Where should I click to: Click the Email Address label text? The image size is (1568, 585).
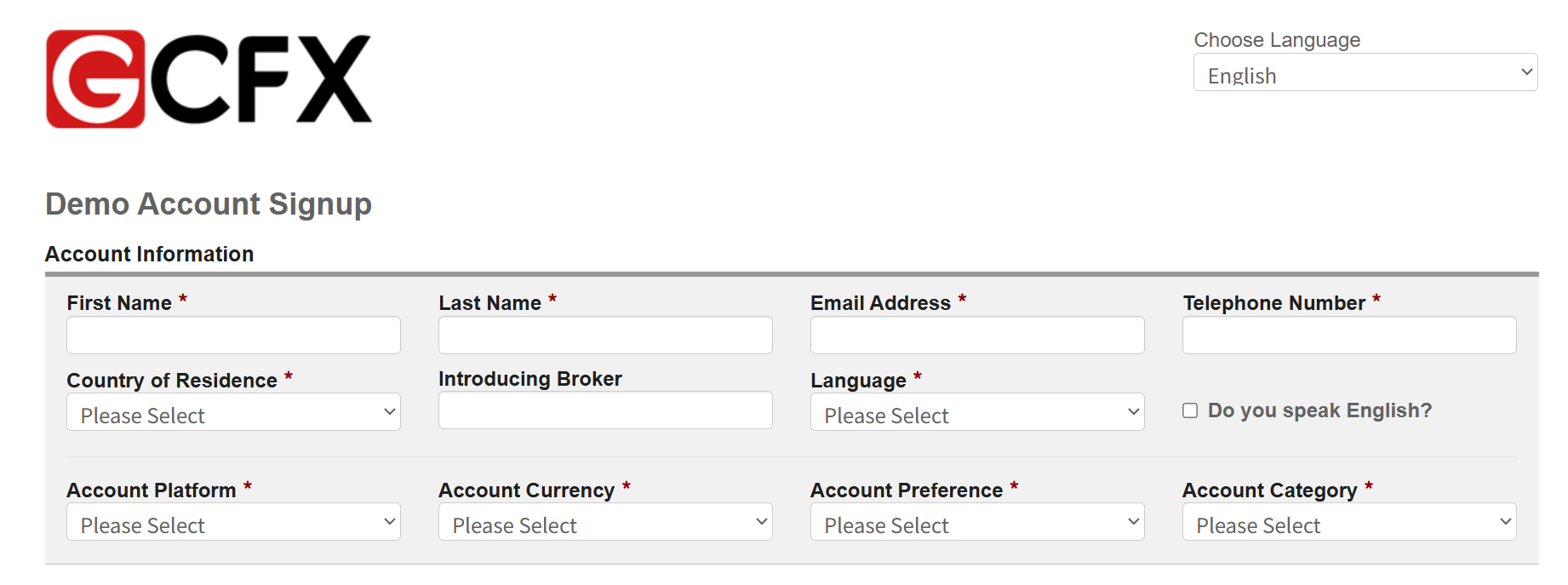pyautogui.click(x=880, y=303)
